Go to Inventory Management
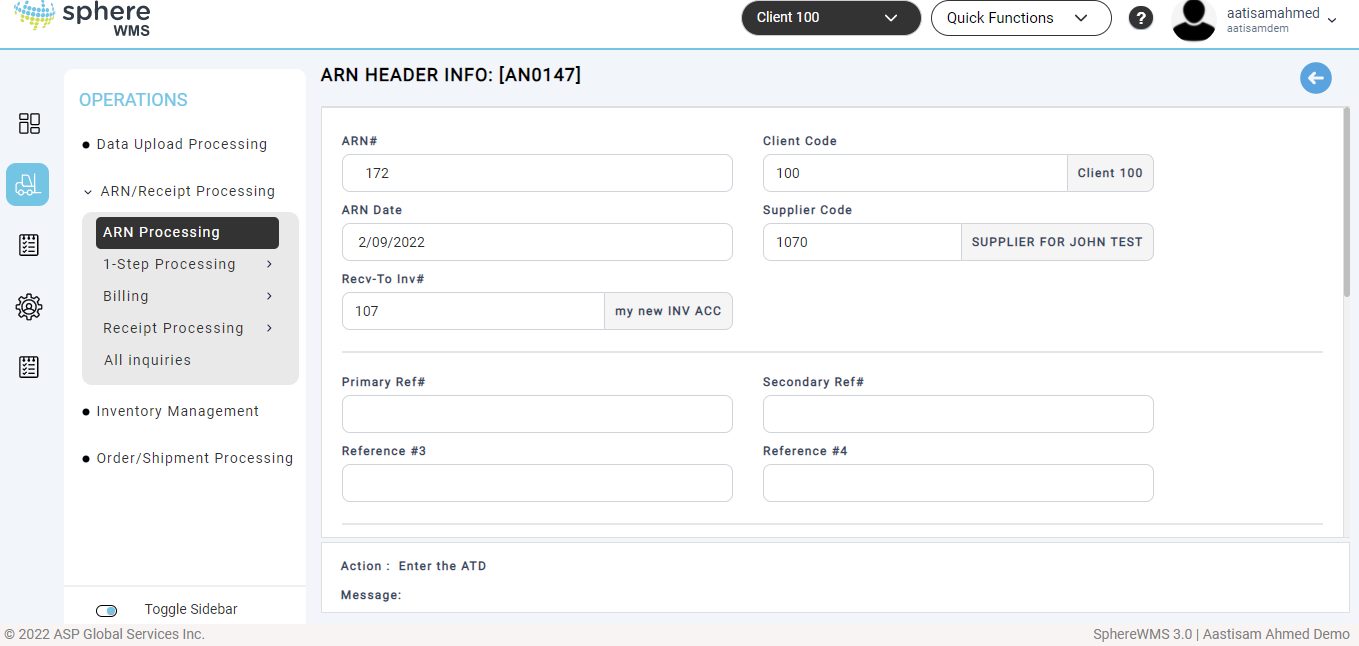Viewport: 1359px width, 646px height. [x=177, y=411]
